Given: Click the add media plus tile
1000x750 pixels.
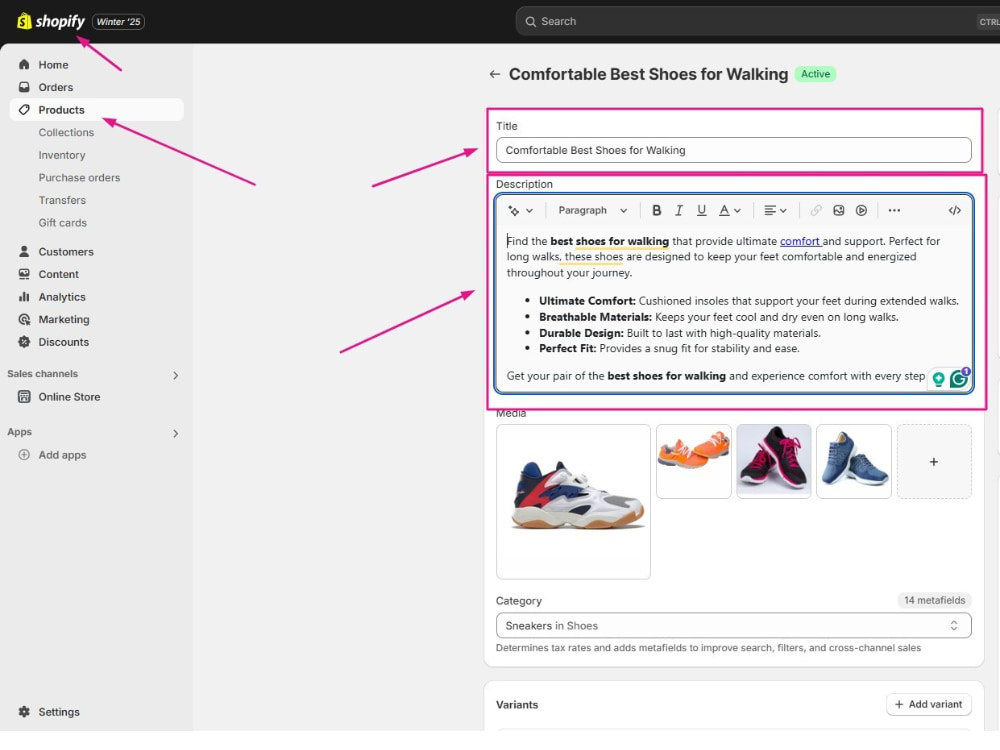Looking at the screenshot, I should tap(934, 461).
